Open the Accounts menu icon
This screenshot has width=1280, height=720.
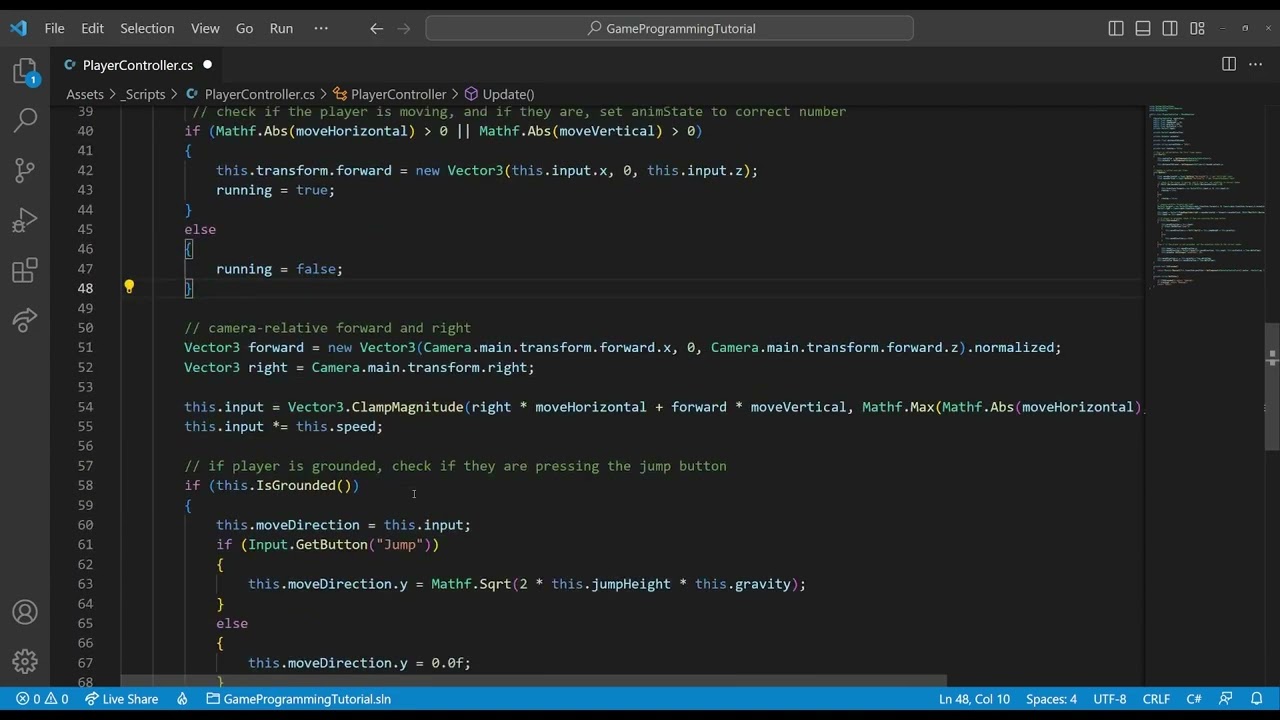click(25, 612)
